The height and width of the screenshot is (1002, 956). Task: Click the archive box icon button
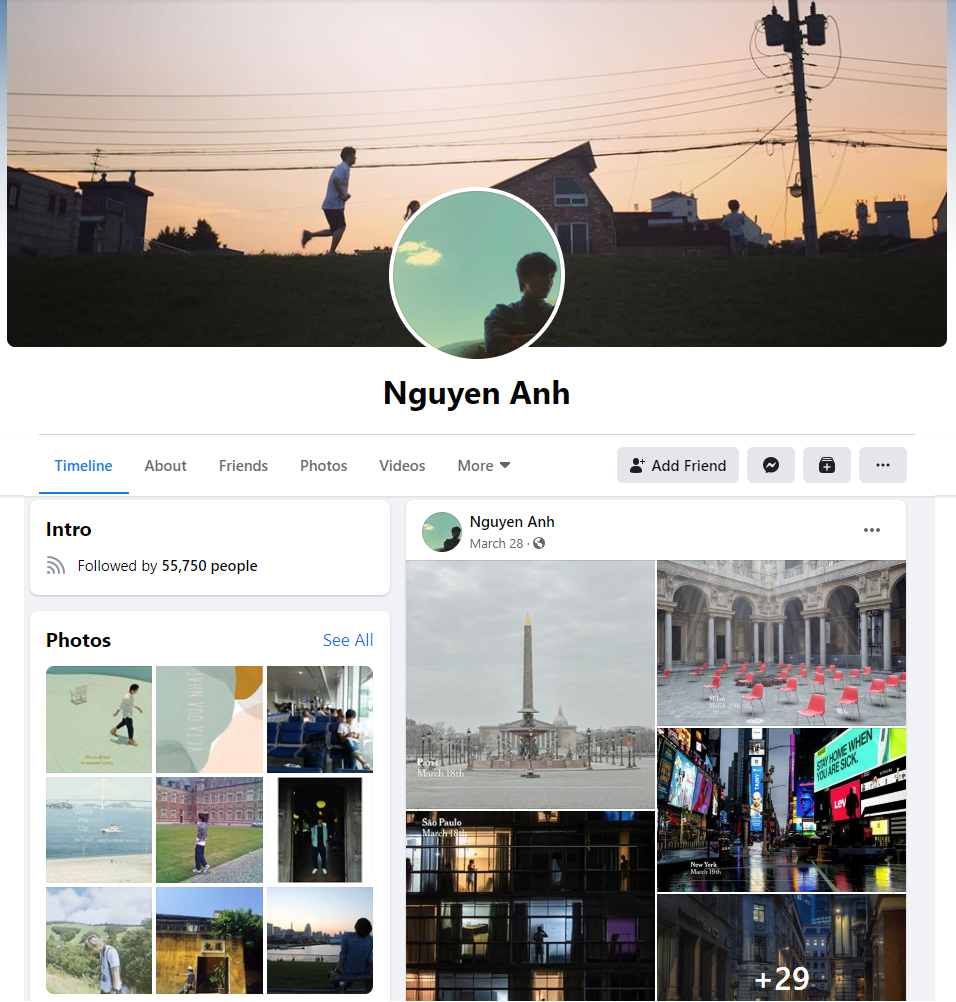click(826, 465)
